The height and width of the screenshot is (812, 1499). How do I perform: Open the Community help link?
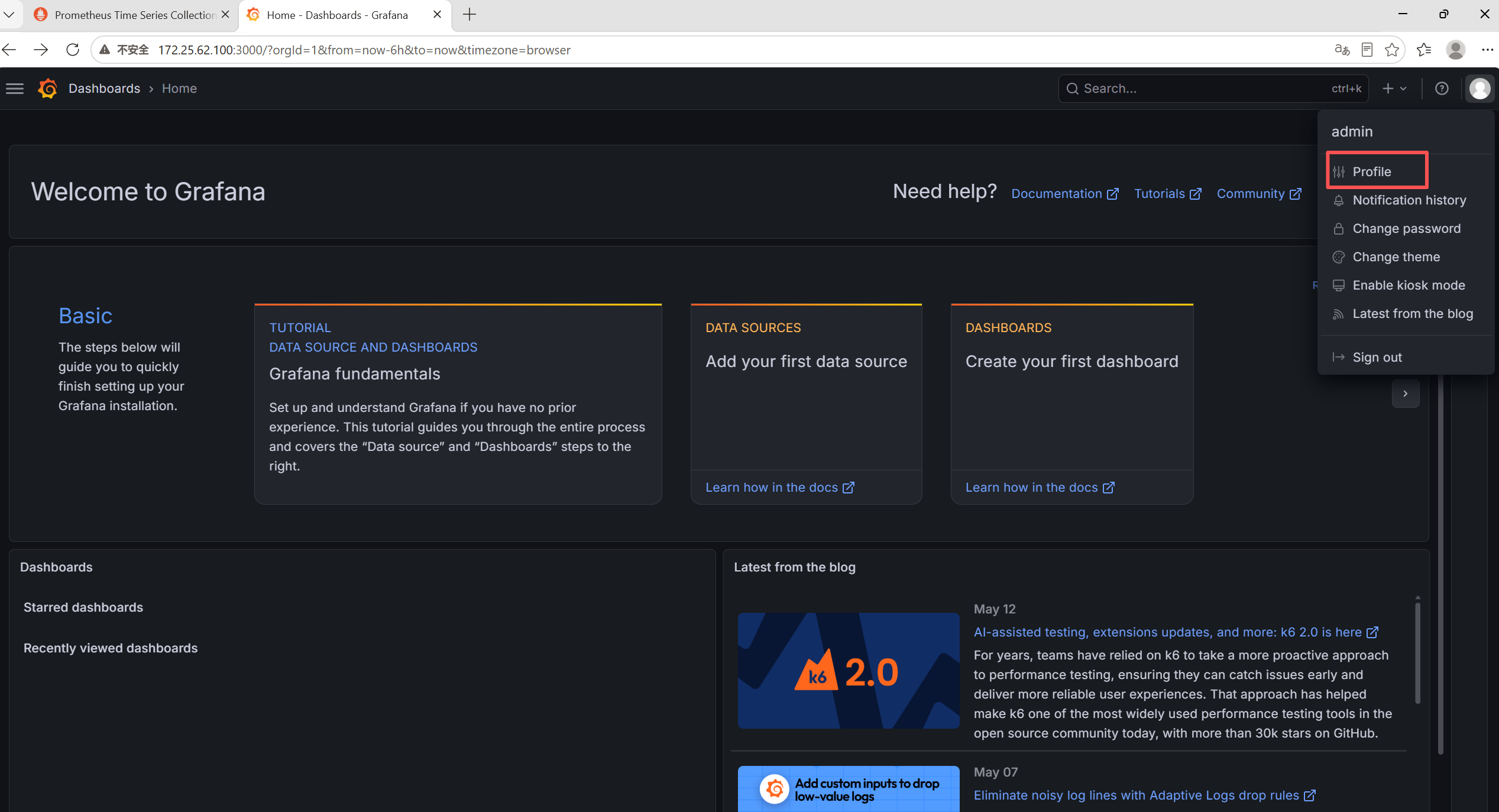coord(1259,194)
